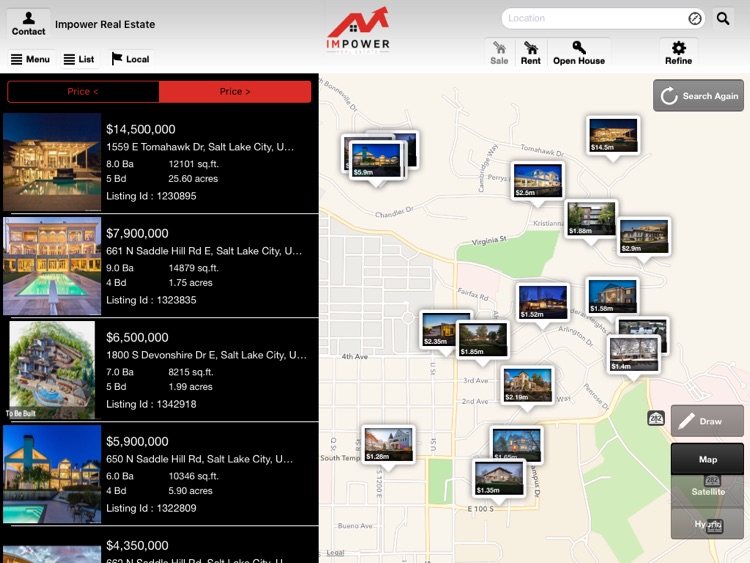Screen dimensions: 750x563
Task: Switch map type to Hybrid
Action: pyautogui.click(x=707, y=524)
